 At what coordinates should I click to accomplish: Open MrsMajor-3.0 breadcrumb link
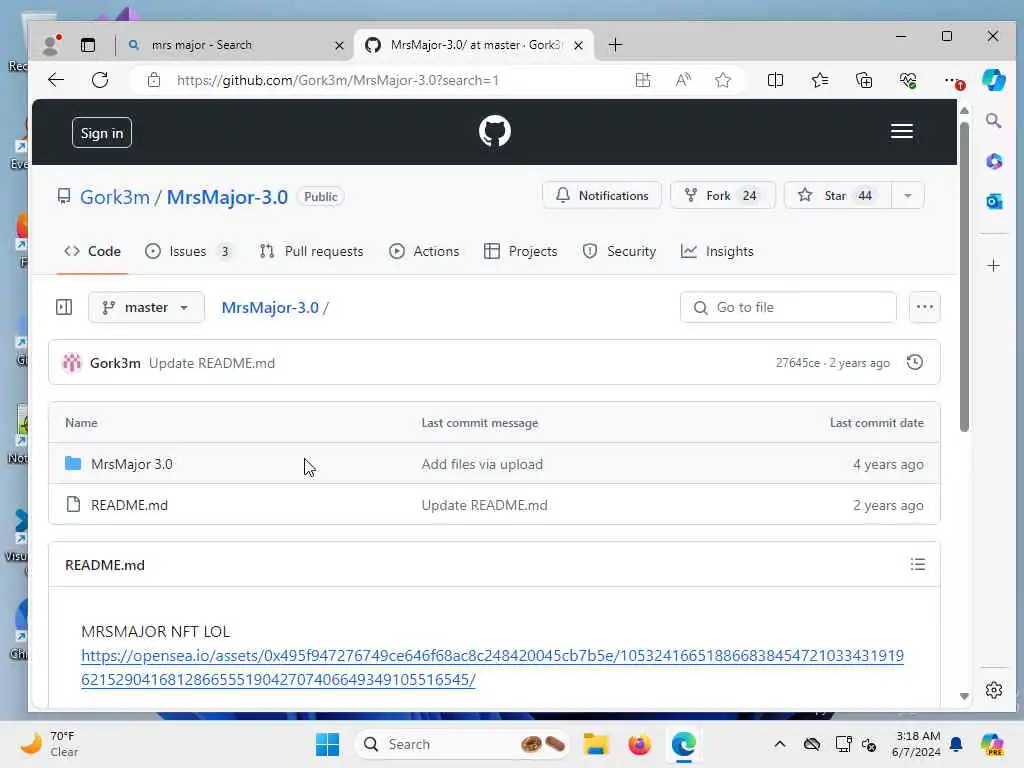[x=270, y=307]
